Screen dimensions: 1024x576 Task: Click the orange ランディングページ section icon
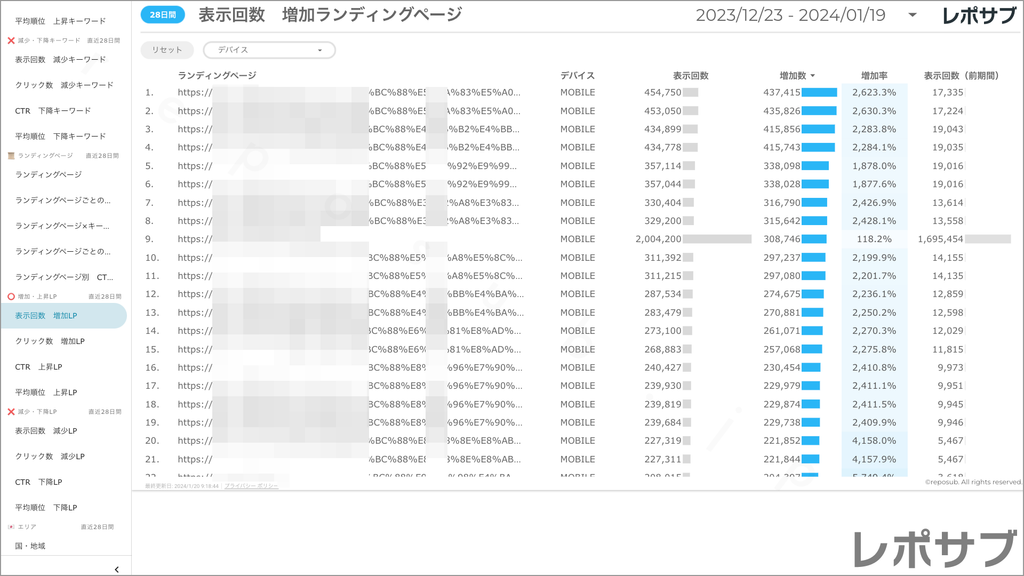click(13, 155)
